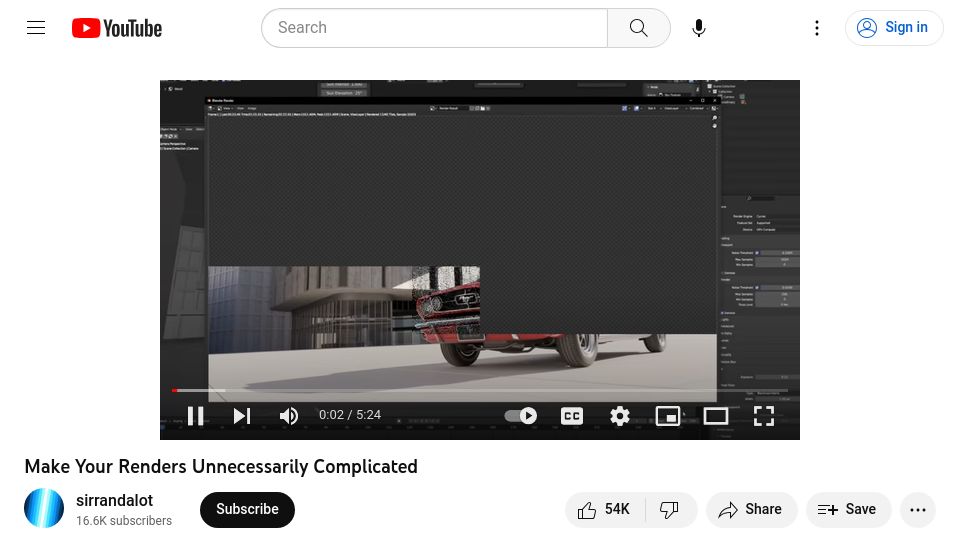Viewport: 960px width, 540px height.
Task: Save the video to a playlist
Action: coord(847,509)
